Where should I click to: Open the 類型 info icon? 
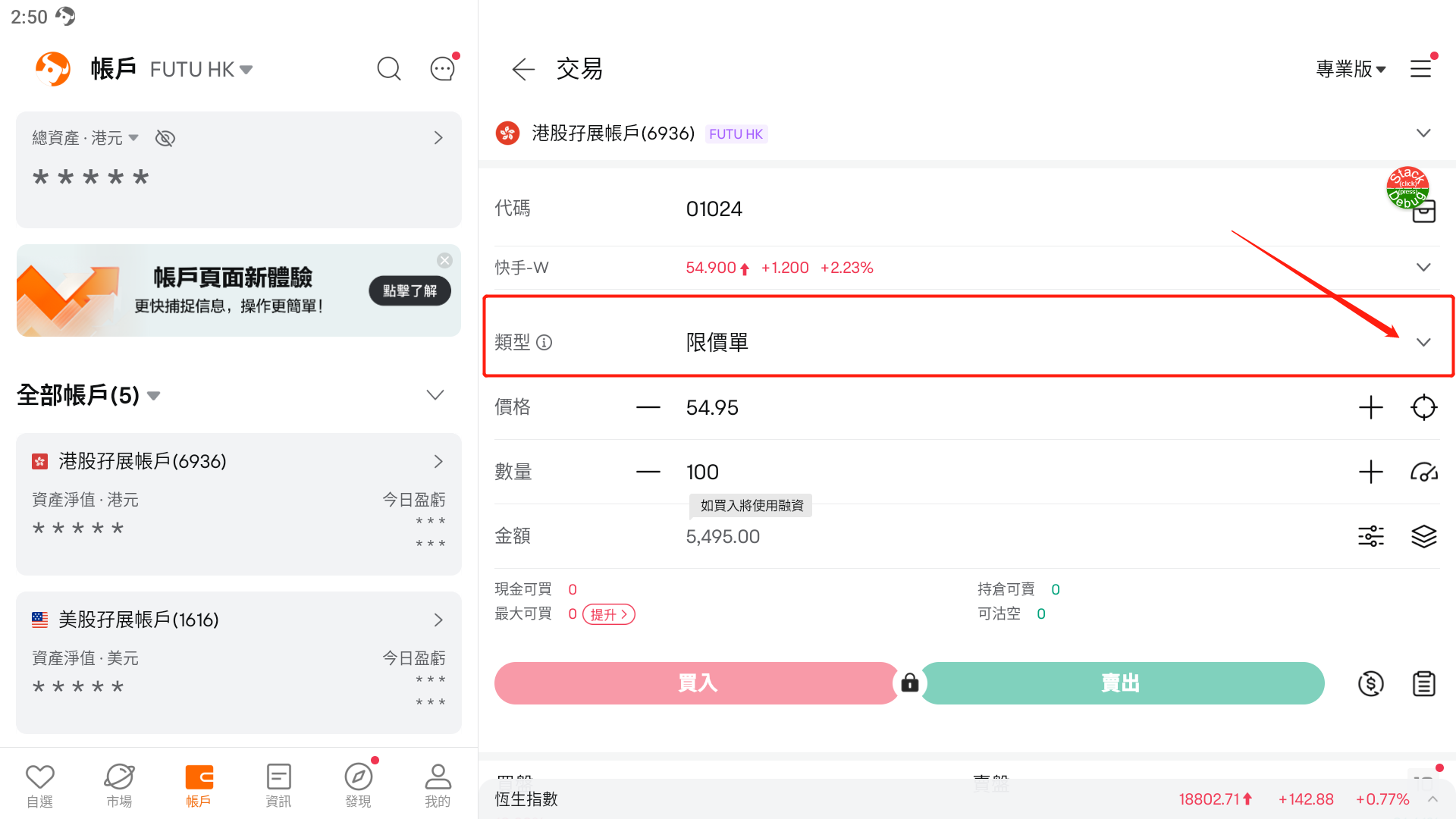coord(544,343)
